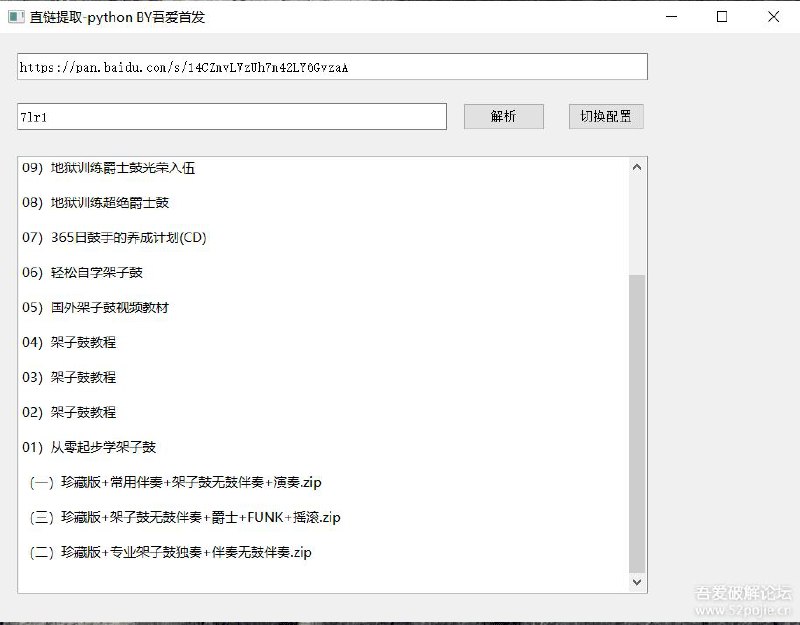Click the scrollbar up arrow
This screenshot has width=800, height=625.
coord(638,166)
